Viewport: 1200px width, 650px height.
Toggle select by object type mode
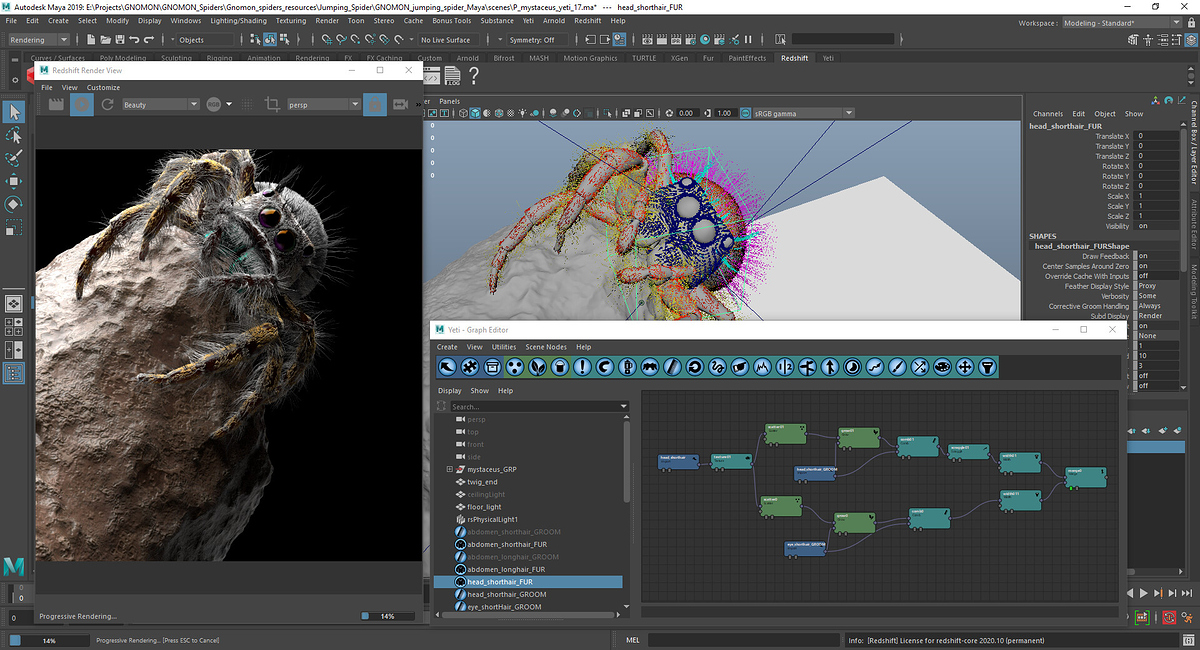click(x=269, y=40)
